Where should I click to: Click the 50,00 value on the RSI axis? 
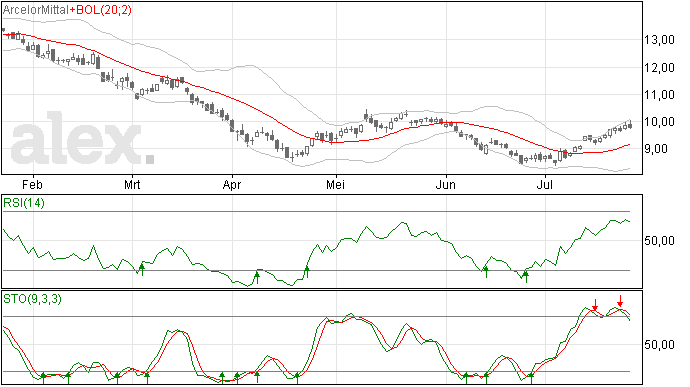(659, 241)
